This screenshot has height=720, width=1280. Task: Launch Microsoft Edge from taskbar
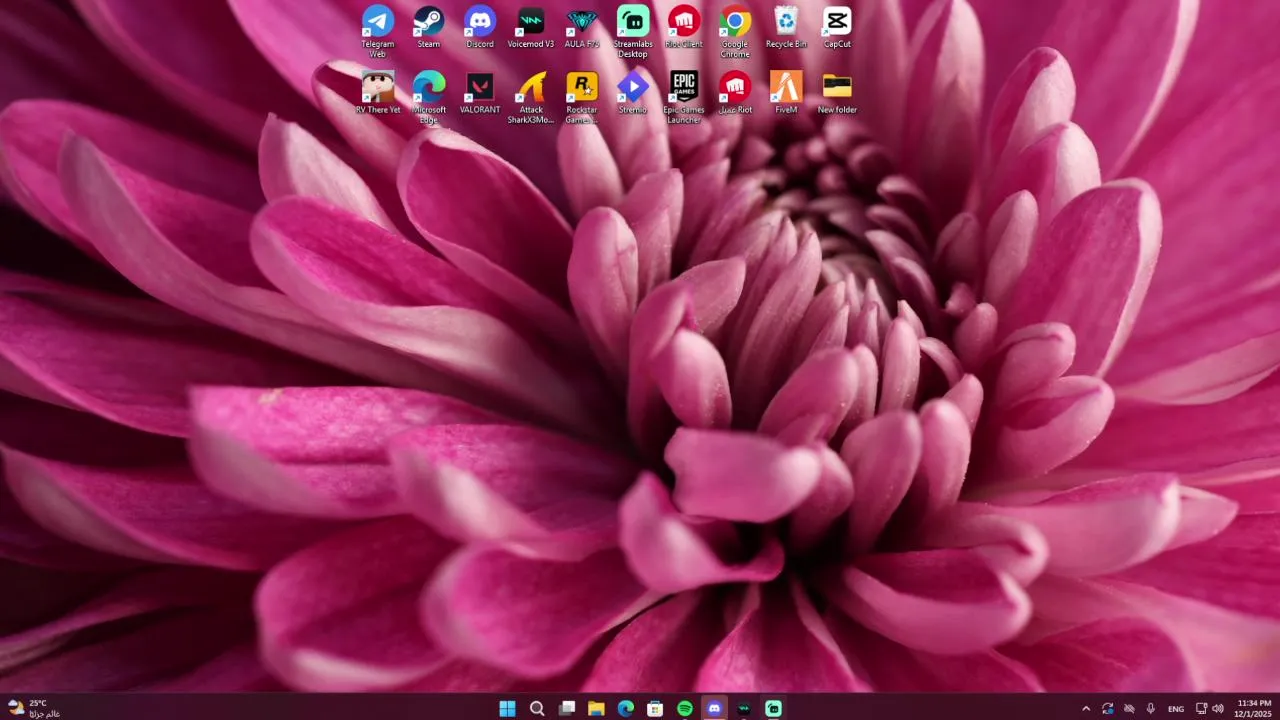pyautogui.click(x=626, y=708)
